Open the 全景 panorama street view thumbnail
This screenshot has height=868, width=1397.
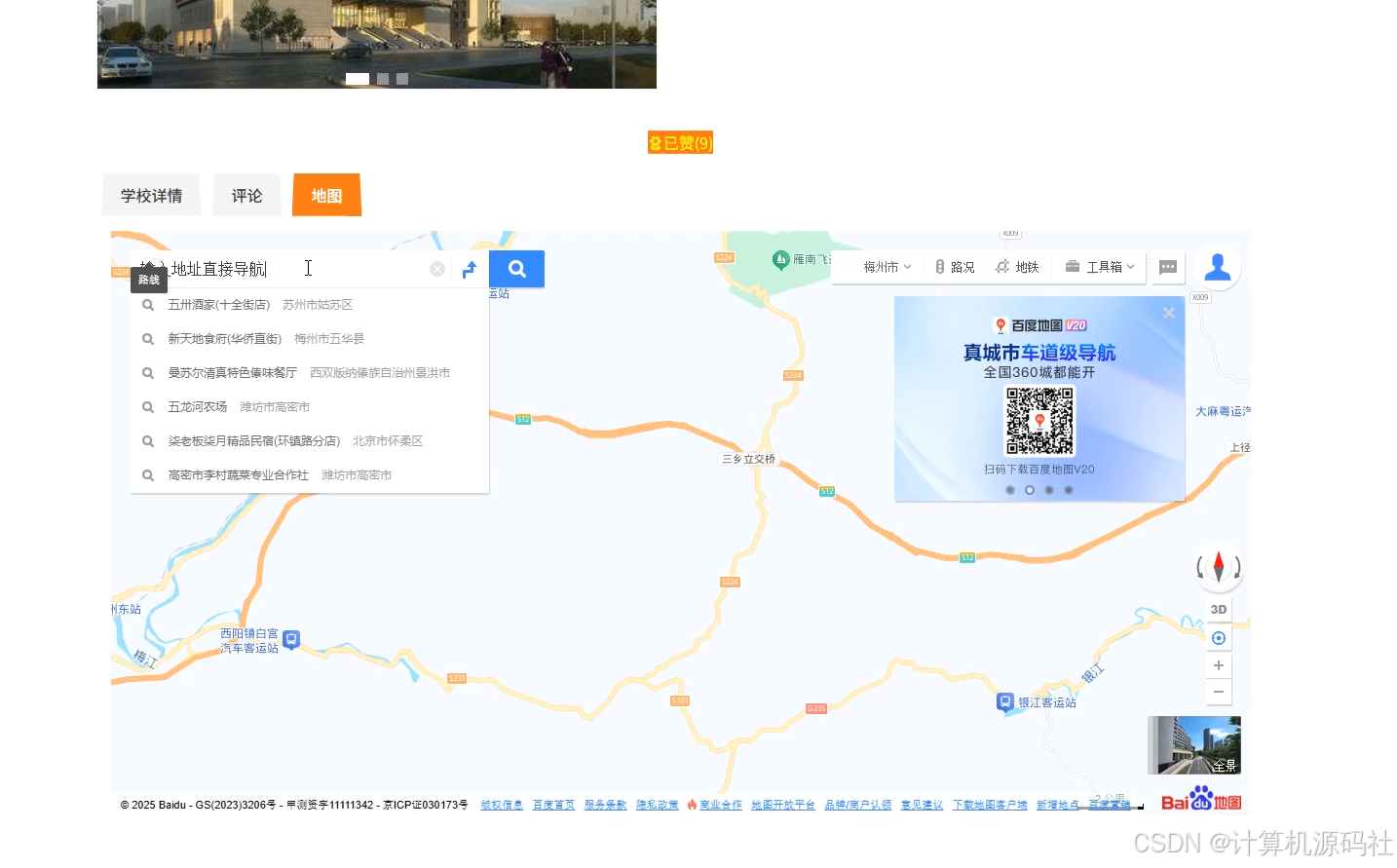pos(1194,744)
